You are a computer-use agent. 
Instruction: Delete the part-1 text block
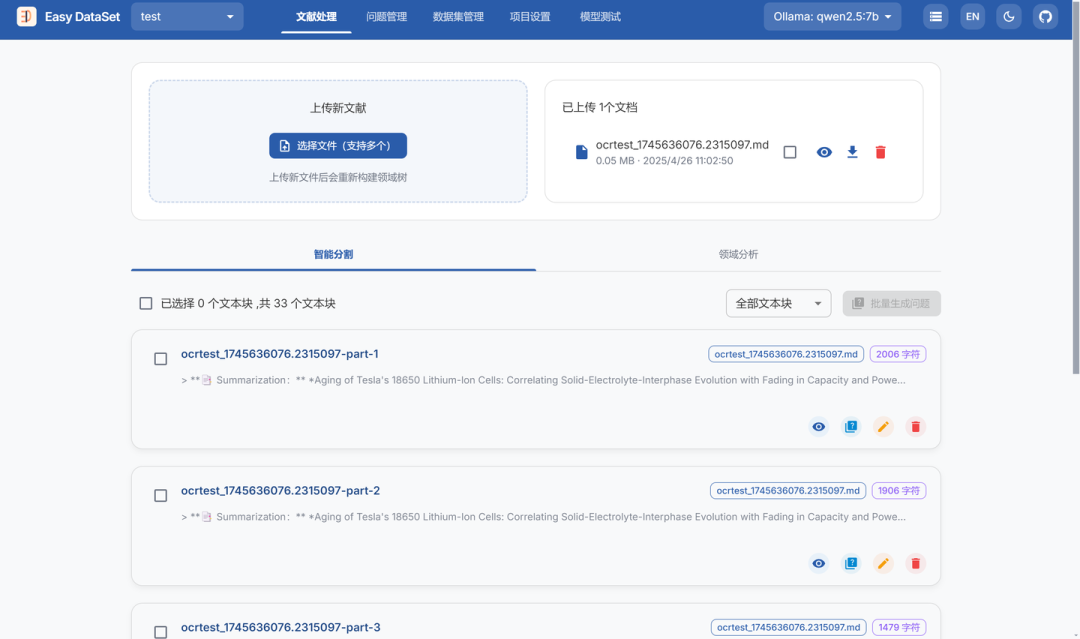click(915, 427)
